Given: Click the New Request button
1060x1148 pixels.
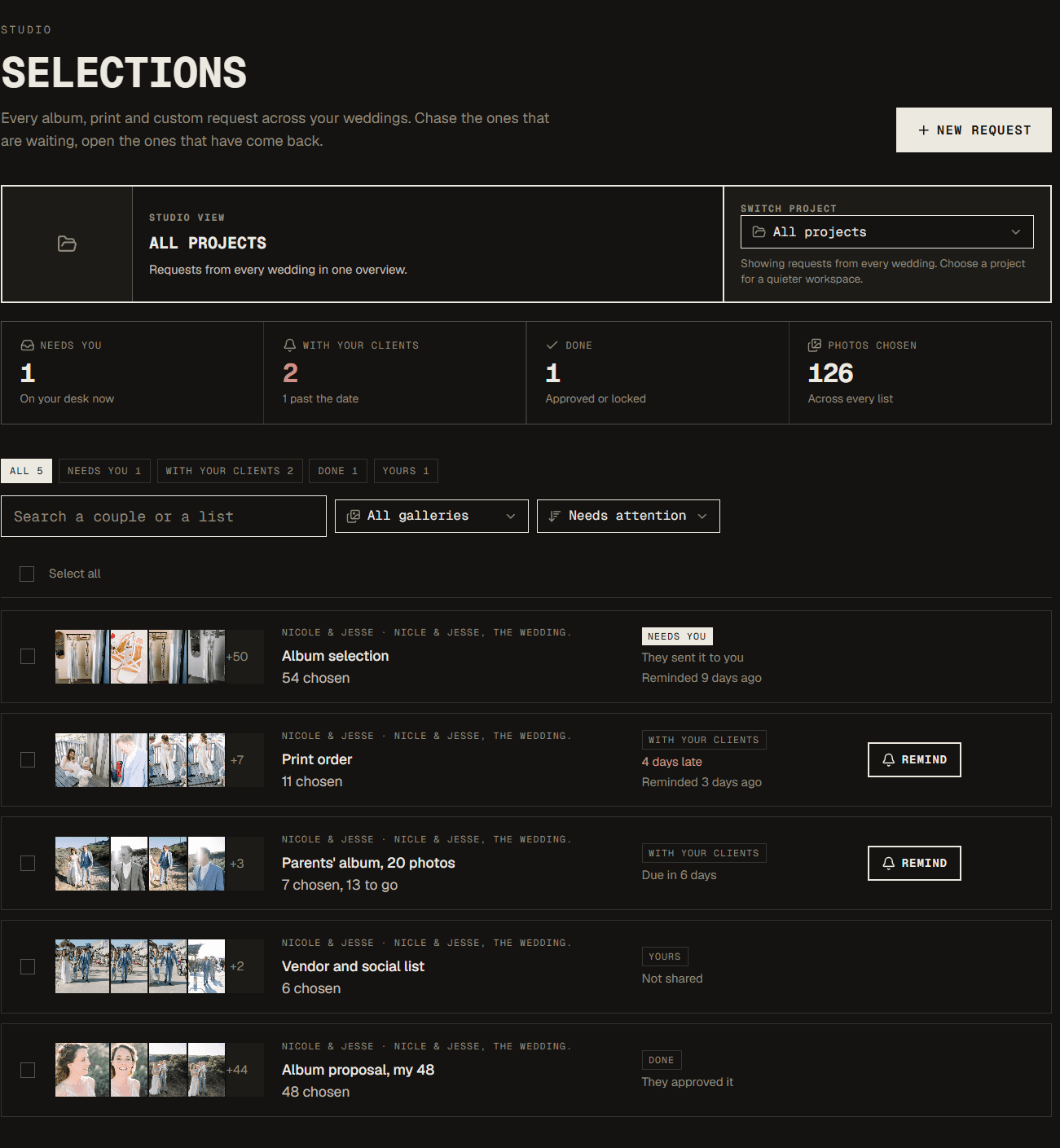Looking at the screenshot, I should [x=974, y=130].
